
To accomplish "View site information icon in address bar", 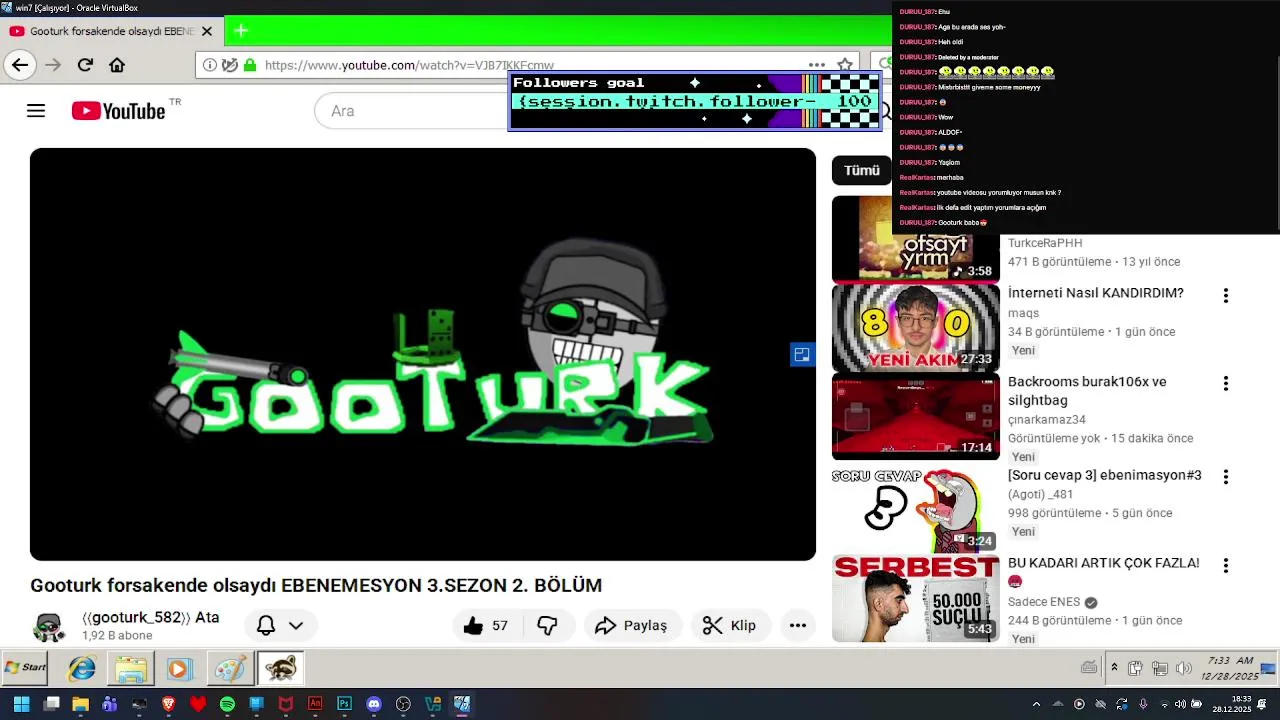I will tap(210, 65).
